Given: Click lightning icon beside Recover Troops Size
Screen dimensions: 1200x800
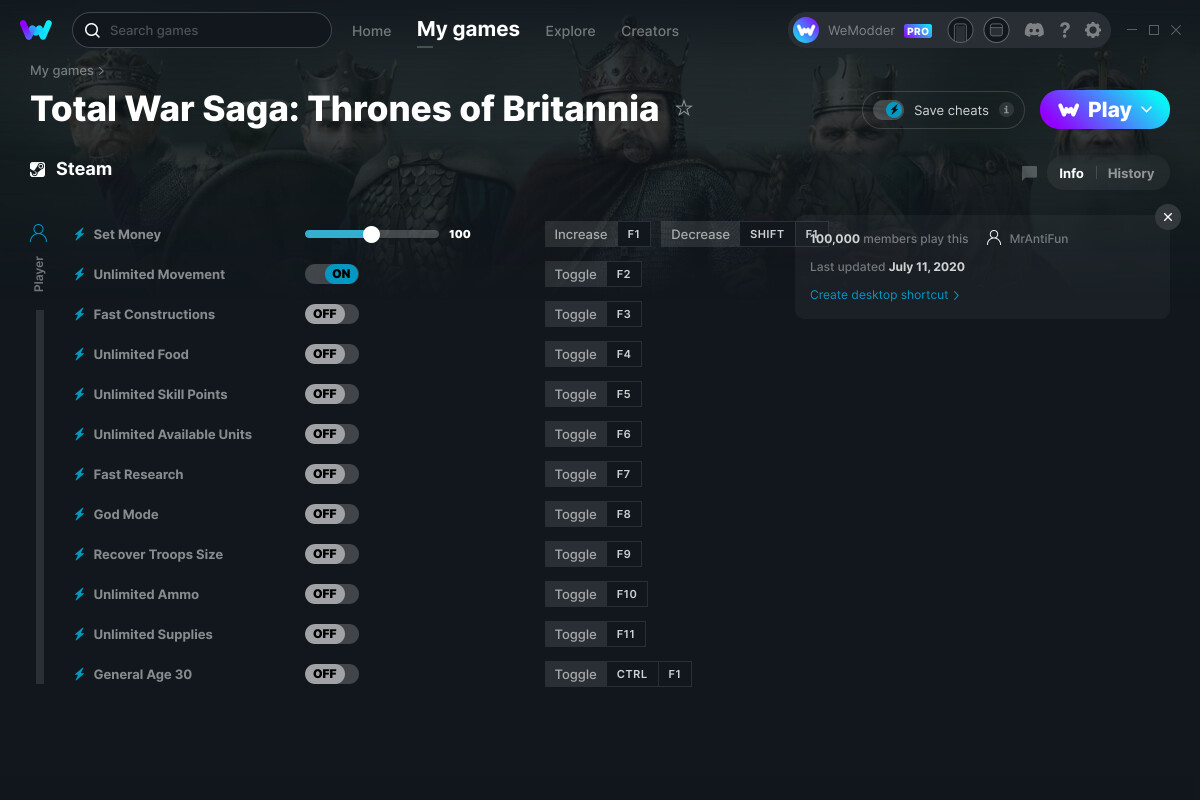Looking at the screenshot, I should coord(80,554).
